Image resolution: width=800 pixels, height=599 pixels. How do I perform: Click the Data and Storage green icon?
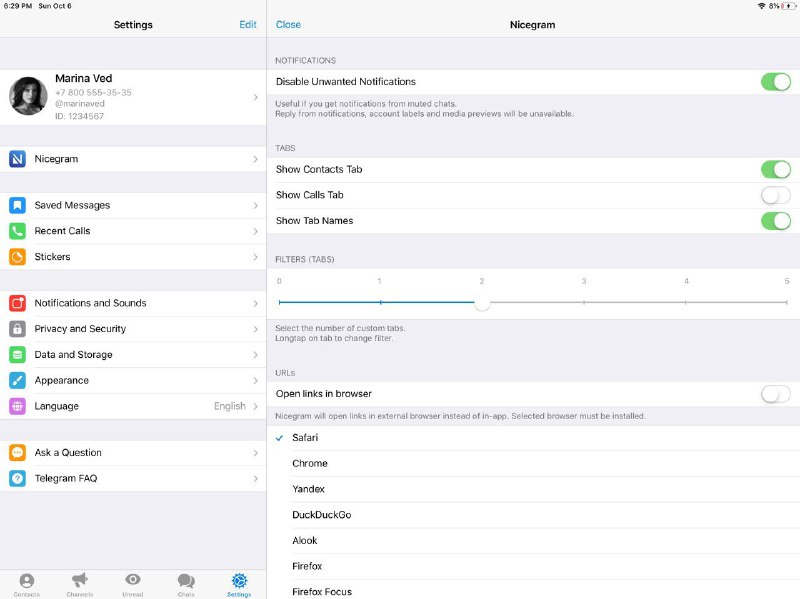tap(17, 355)
